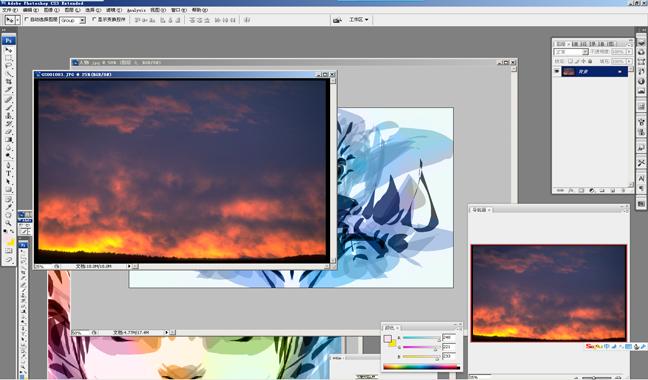Select the Move tool at toolbox top

coord(8,50)
